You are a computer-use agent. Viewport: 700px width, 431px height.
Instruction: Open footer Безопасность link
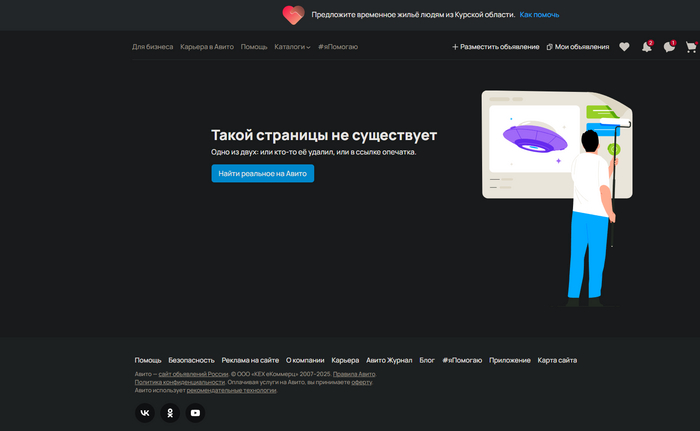click(x=192, y=360)
